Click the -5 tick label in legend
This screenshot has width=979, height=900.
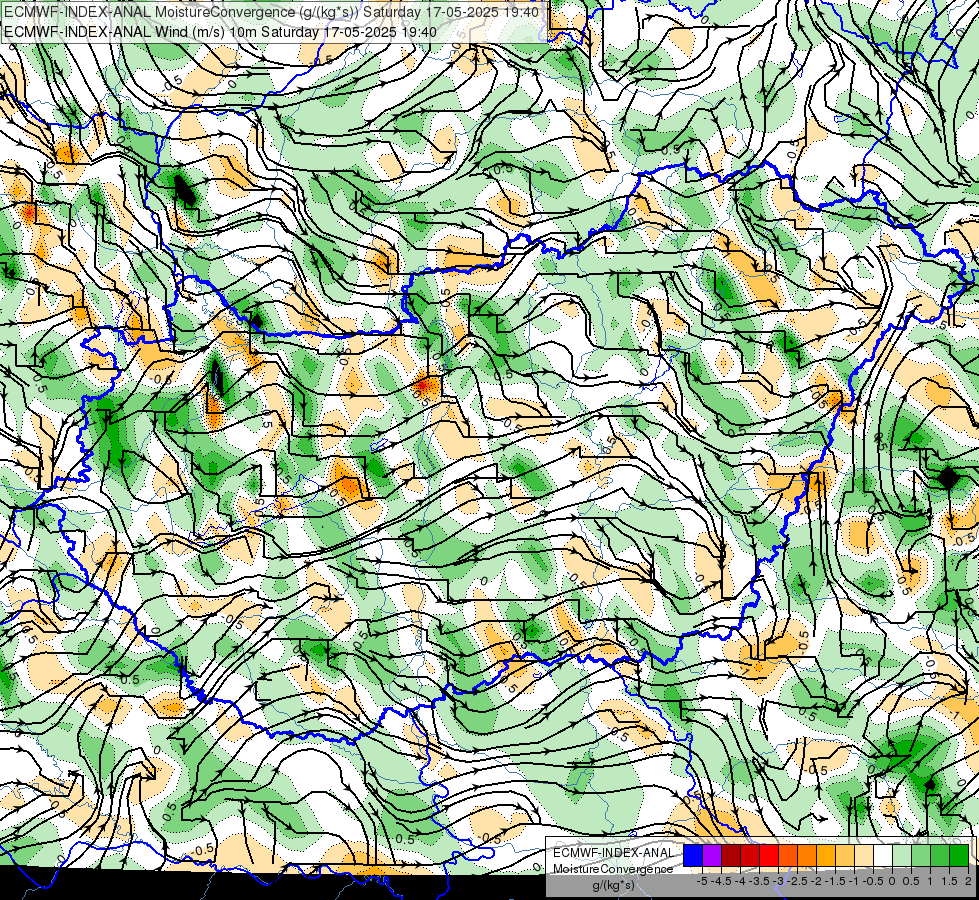(x=702, y=881)
